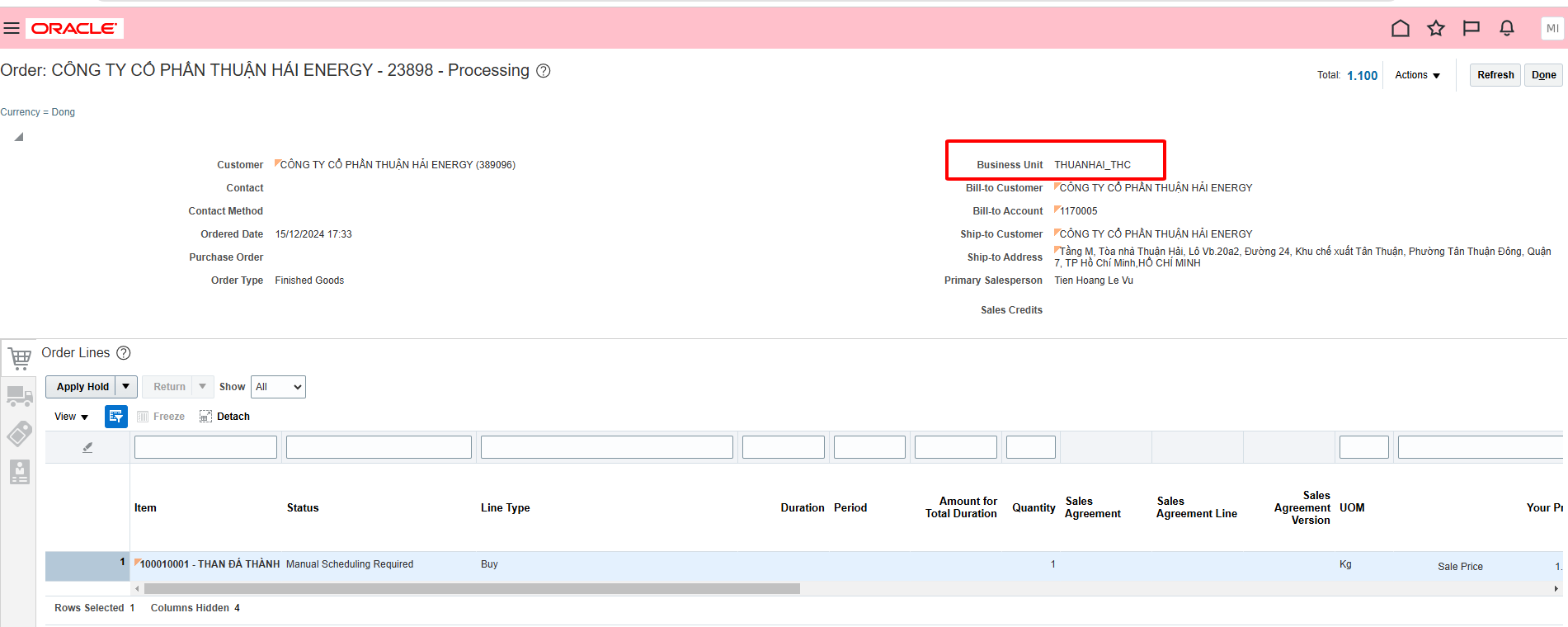Click the Sale Price cell
Screen dimensions: 1568x627
click(1460, 567)
